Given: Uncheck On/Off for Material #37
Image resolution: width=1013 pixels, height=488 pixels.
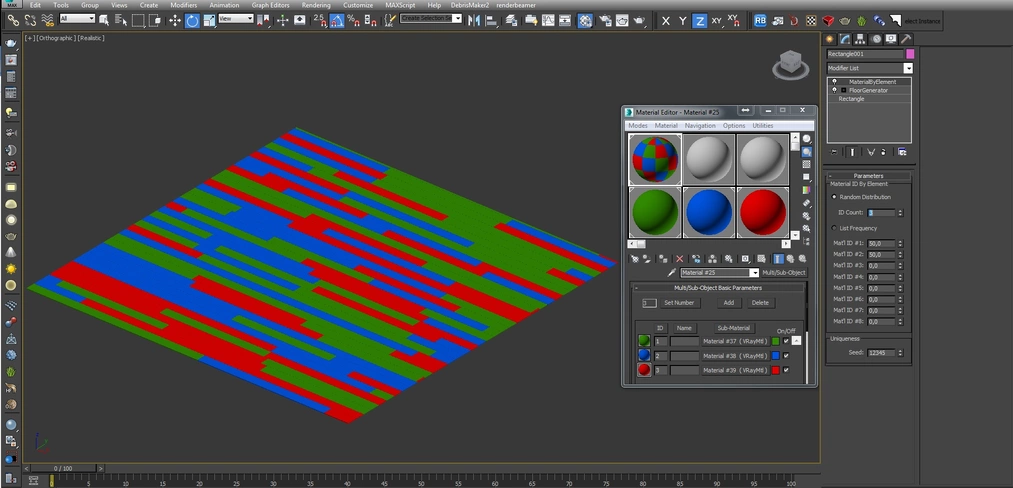Looking at the screenshot, I should tap(786, 341).
